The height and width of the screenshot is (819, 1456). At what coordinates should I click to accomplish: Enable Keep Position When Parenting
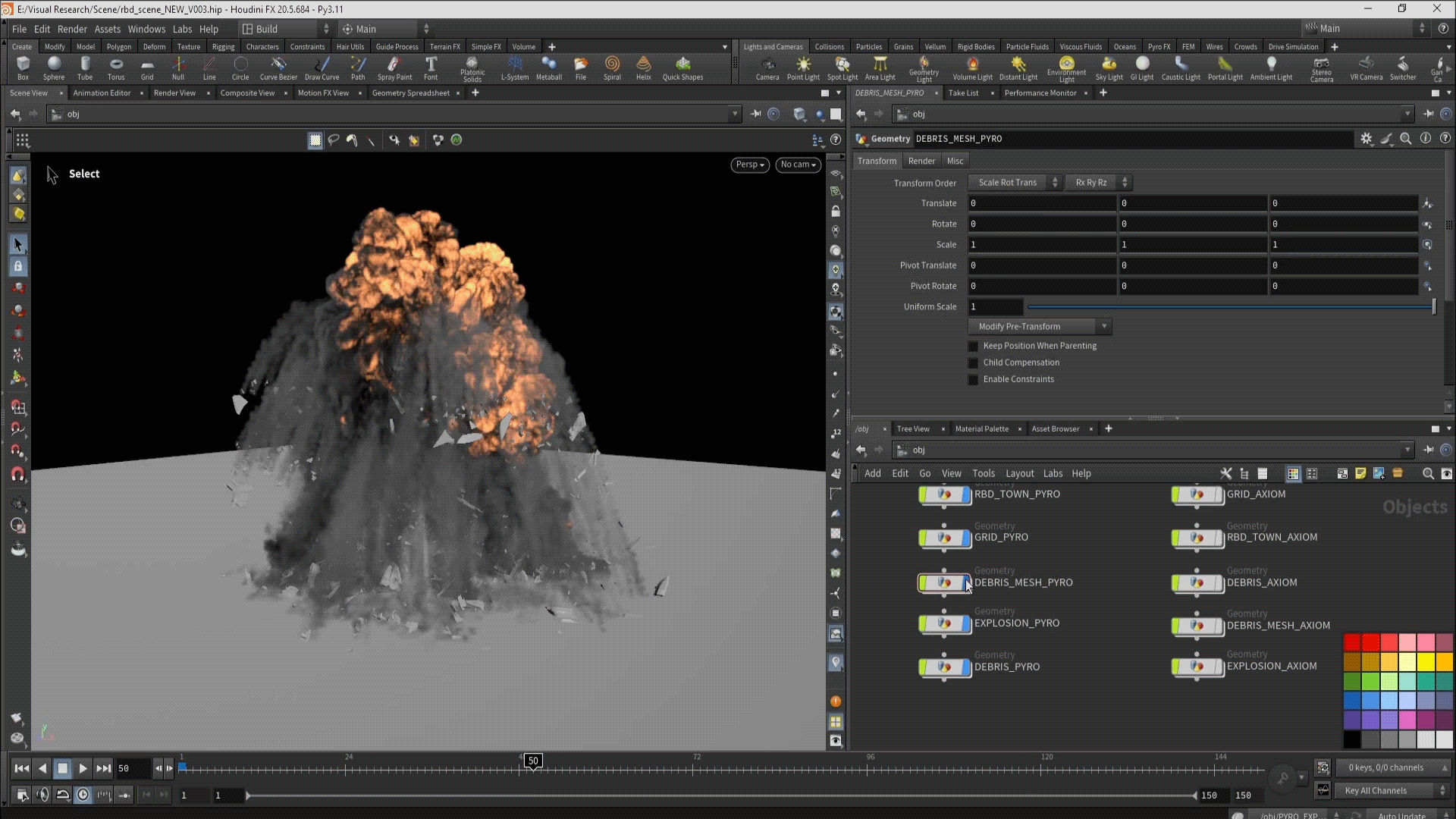(974, 346)
